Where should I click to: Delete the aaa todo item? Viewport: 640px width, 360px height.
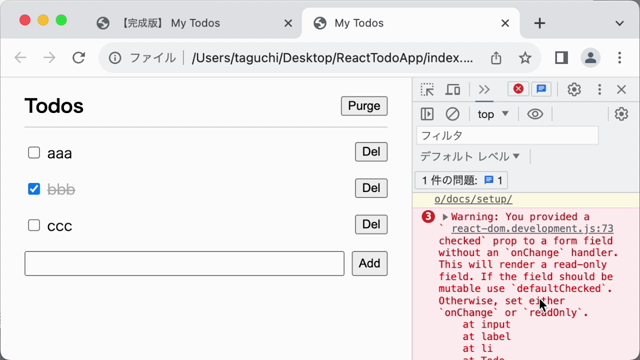point(371,152)
